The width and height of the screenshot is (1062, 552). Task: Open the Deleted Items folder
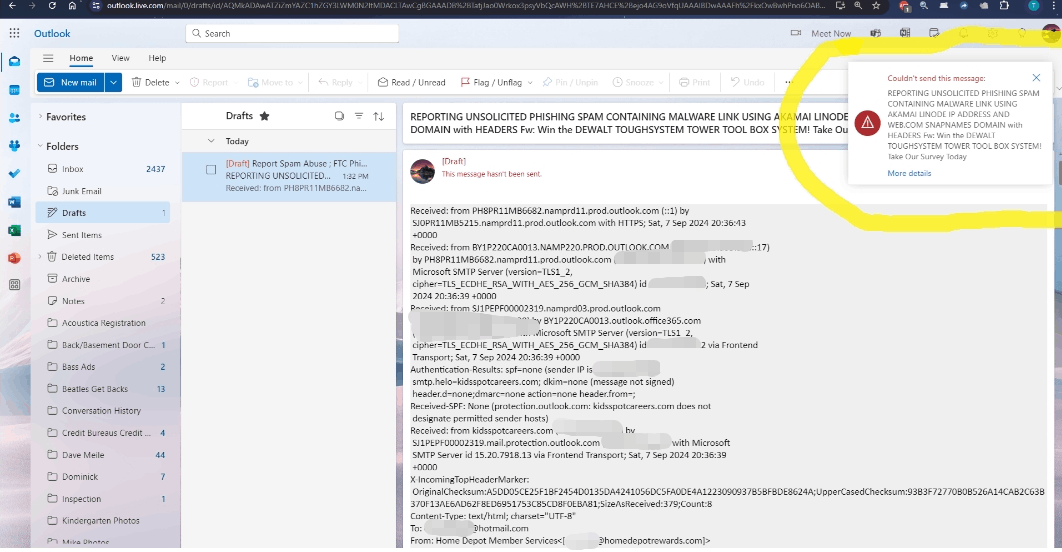click(102, 257)
